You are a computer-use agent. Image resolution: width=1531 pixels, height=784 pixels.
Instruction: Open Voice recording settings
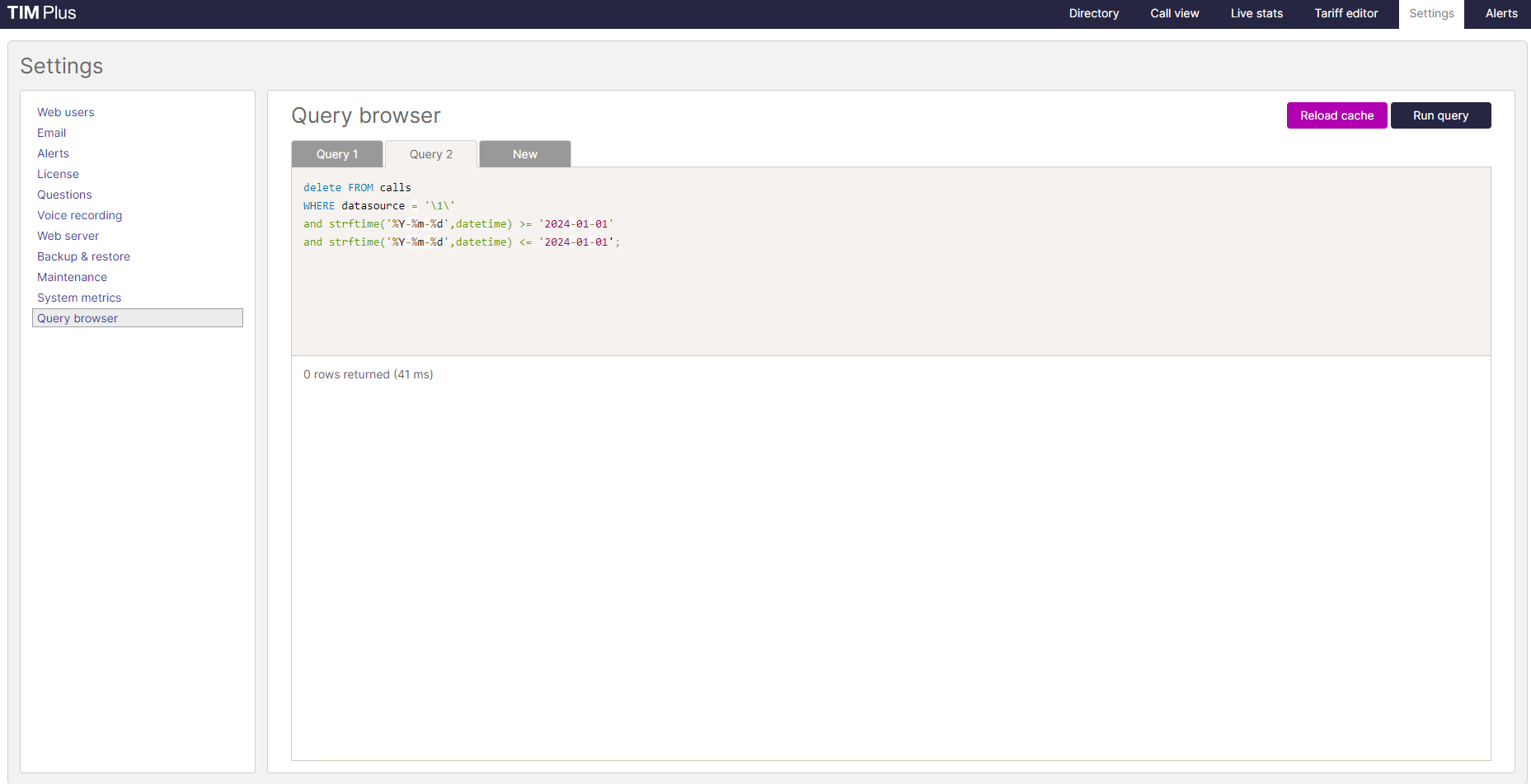pyautogui.click(x=79, y=215)
